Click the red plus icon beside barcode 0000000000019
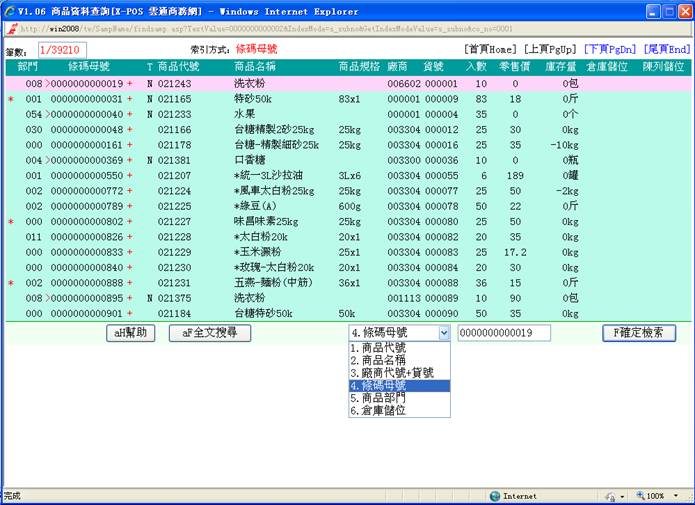The width and height of the screenshot is (695, 505). pyautogui.click(x=129, y=85)
